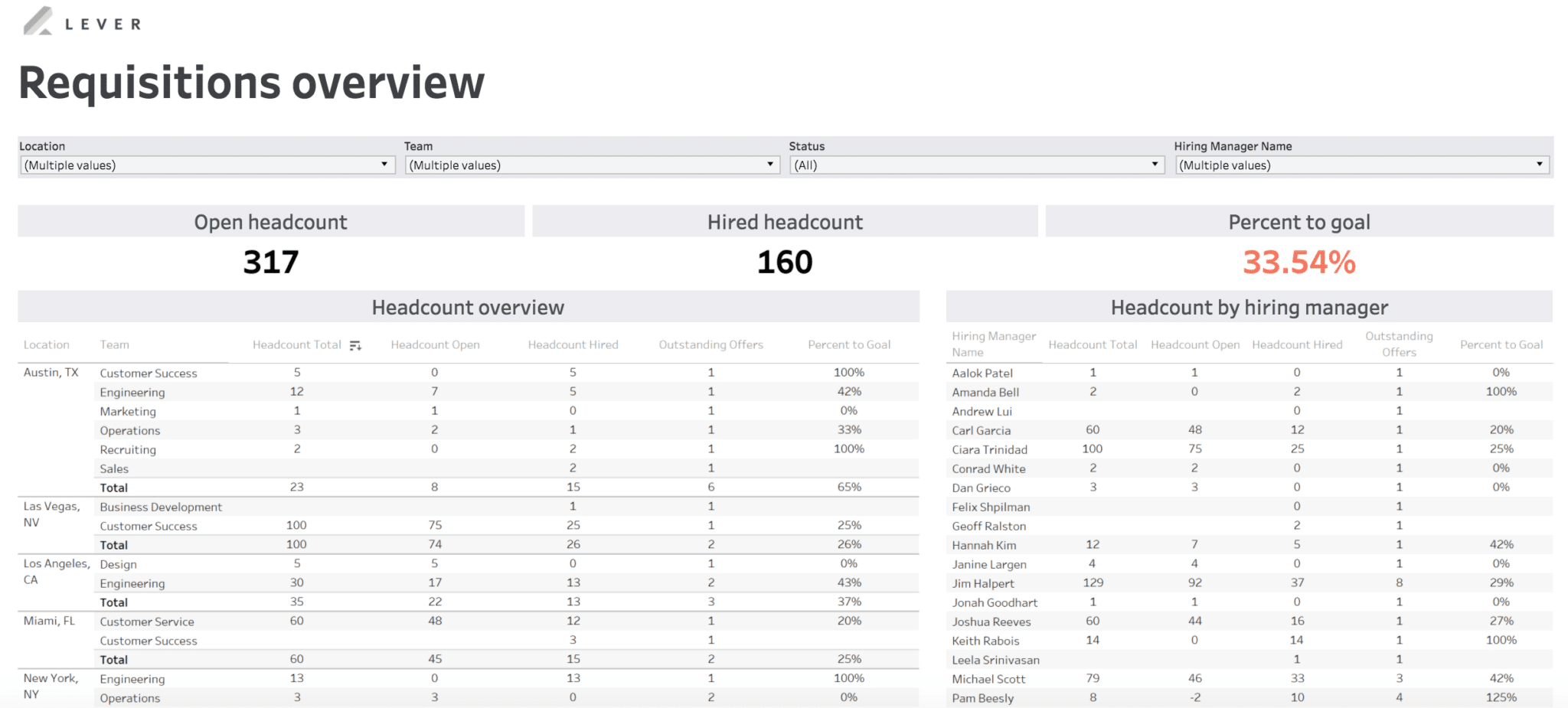
Task: Click the Hired headcount value 160
Action: [785, 263]
